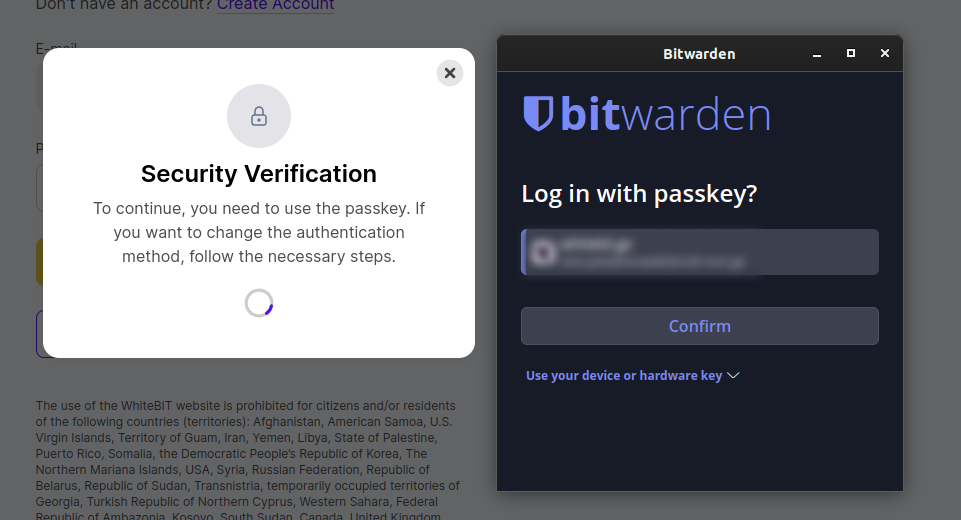Click the loading spinner in the Security Verification dialog
This screenshot has width=961, height=520.
coord(259,303)
